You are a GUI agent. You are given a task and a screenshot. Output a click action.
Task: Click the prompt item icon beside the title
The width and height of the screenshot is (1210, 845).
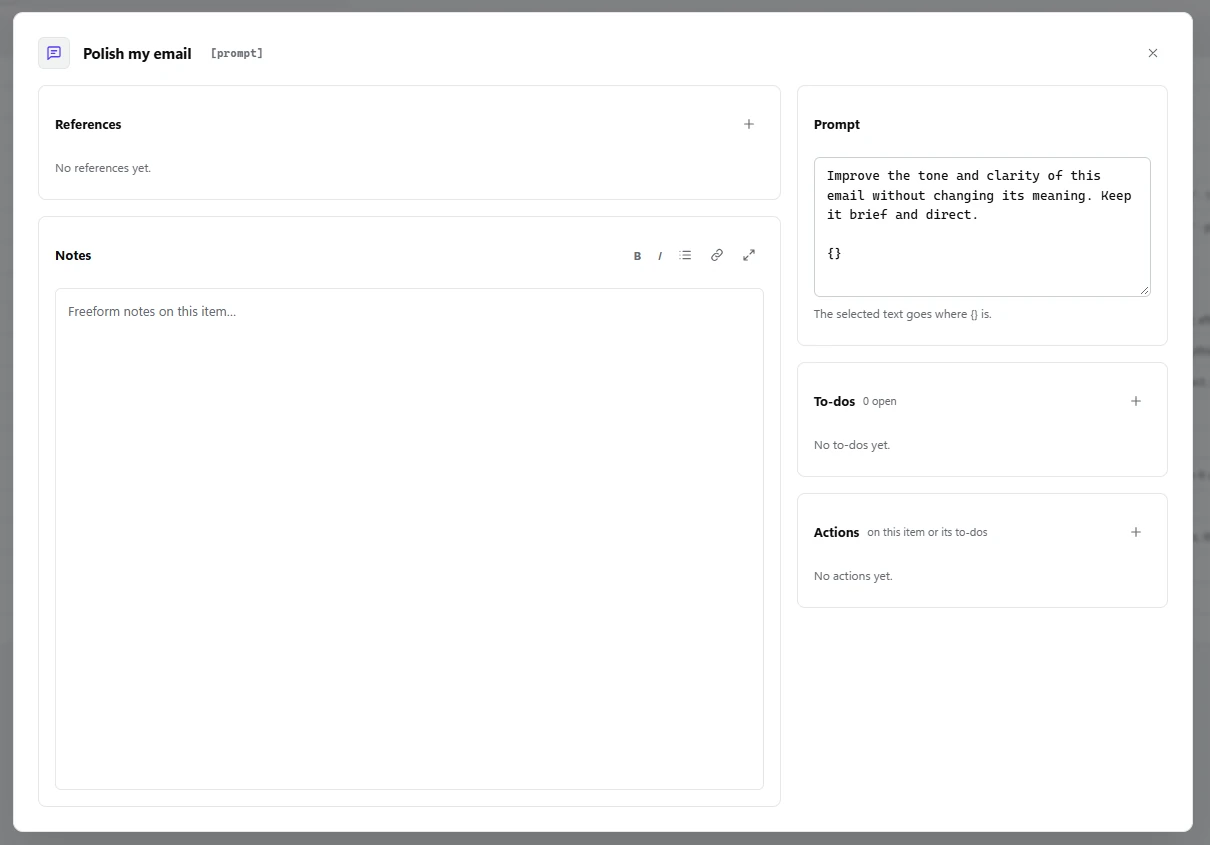(54, 53)
